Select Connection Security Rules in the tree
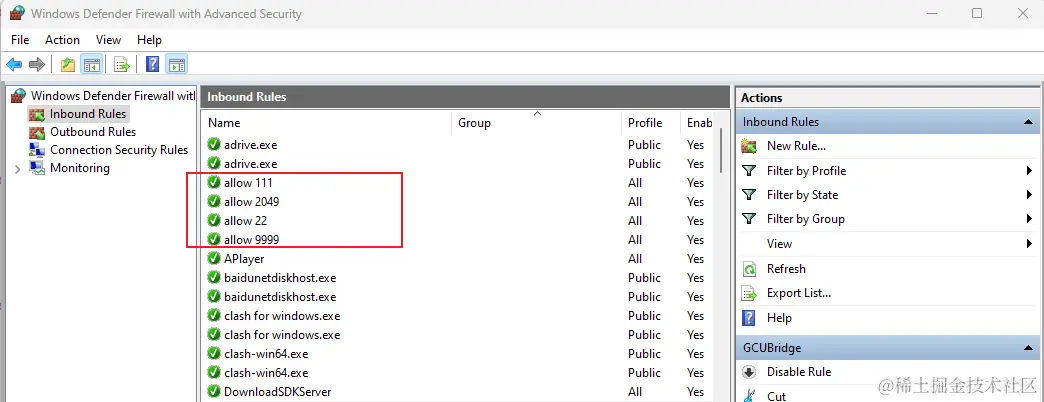Screen dimensions: 1044x402 click(x=119, y=150)
